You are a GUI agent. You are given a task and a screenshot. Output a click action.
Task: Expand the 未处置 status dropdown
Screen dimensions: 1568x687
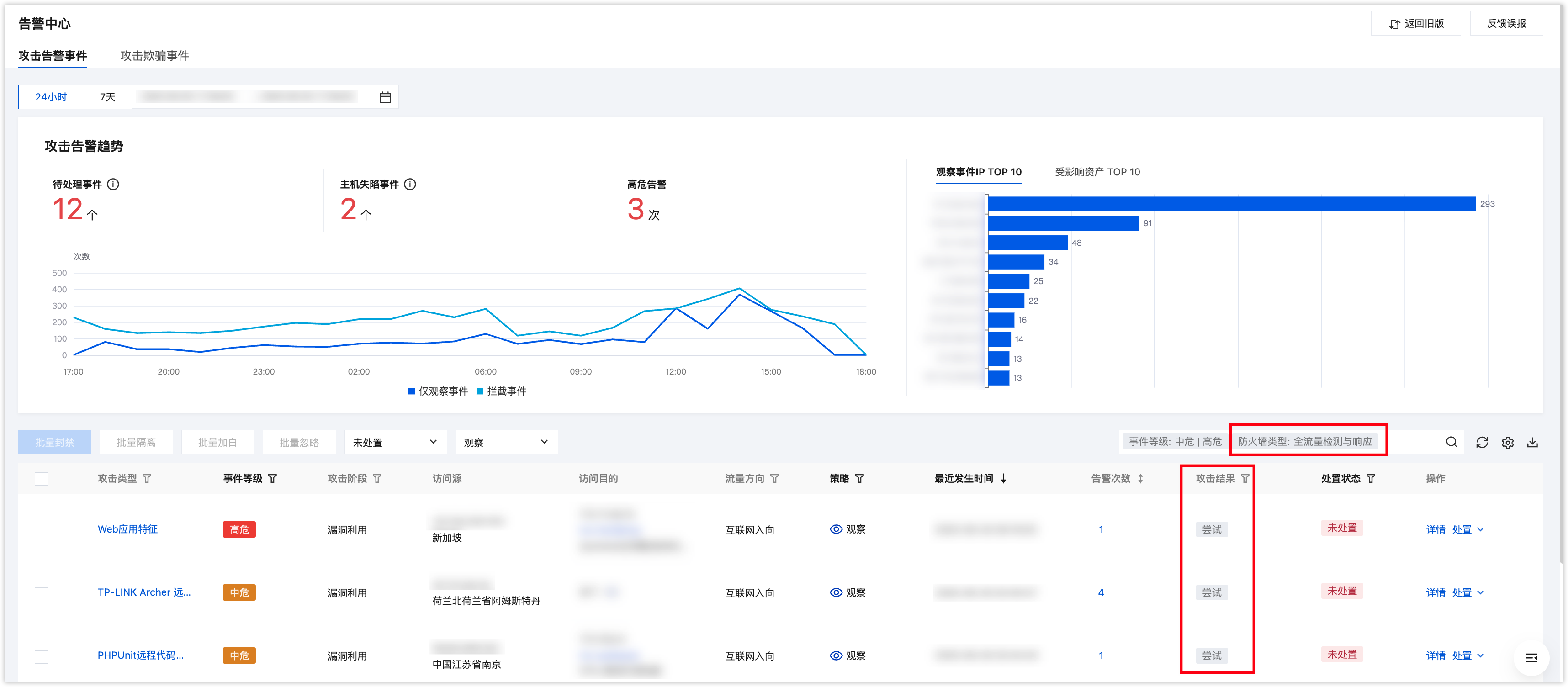[x=395, y=442]
